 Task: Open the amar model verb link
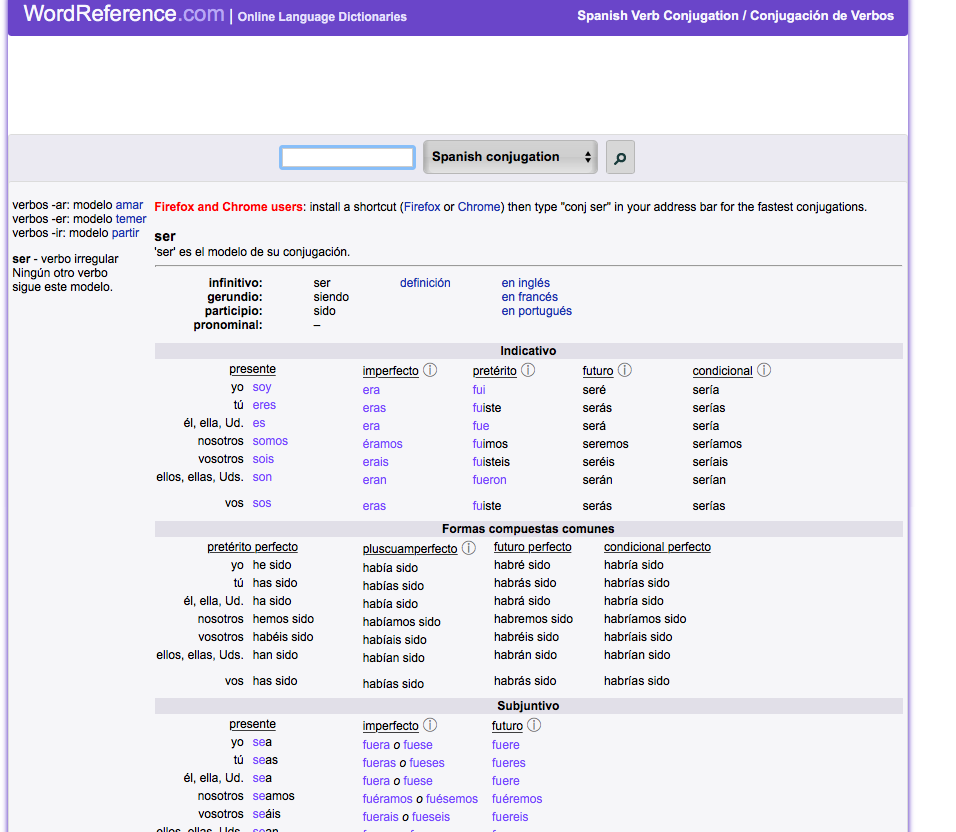[x=129, y=205]
